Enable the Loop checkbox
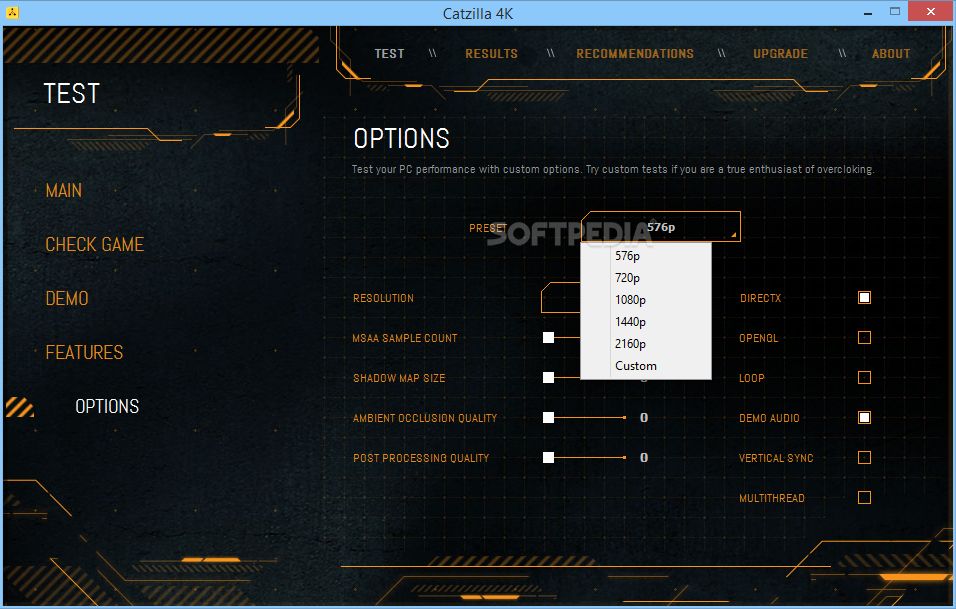This screenshot has height=609, width=956. pyautogui.click(x=864, y=377)
